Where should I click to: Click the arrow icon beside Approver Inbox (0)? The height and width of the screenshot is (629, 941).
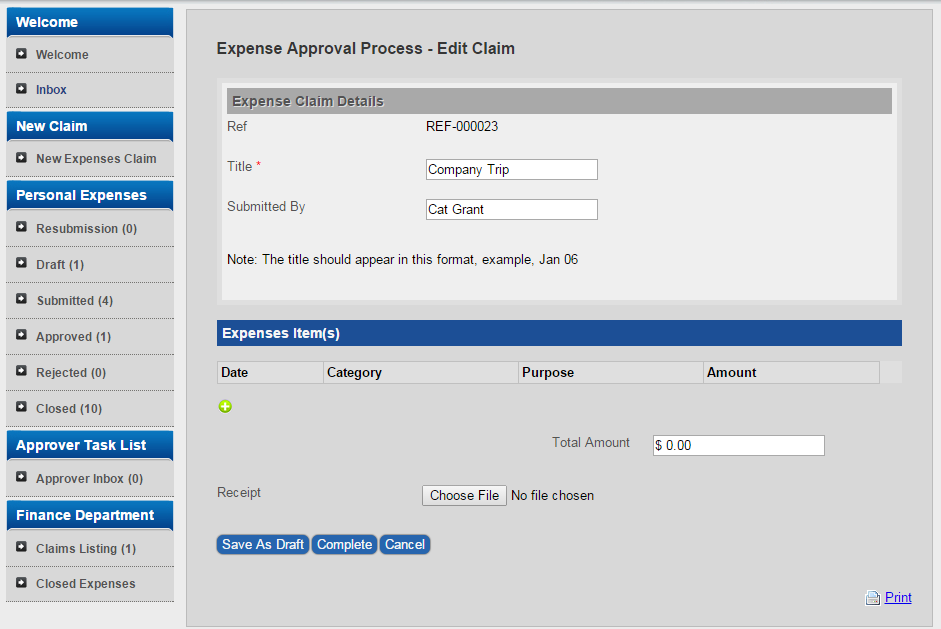[x=22, y=477]
